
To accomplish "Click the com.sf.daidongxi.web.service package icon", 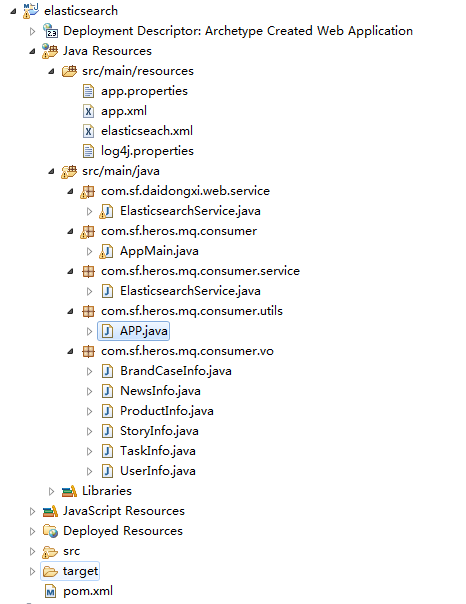I will [x=87, y=191].
